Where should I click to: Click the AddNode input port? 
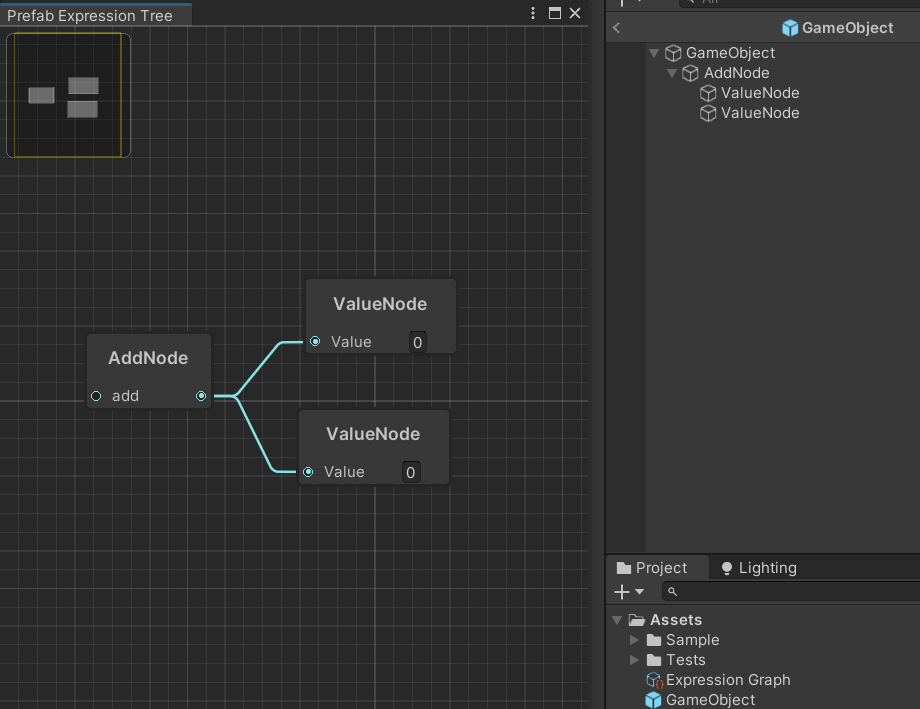(x=96, y=396)
